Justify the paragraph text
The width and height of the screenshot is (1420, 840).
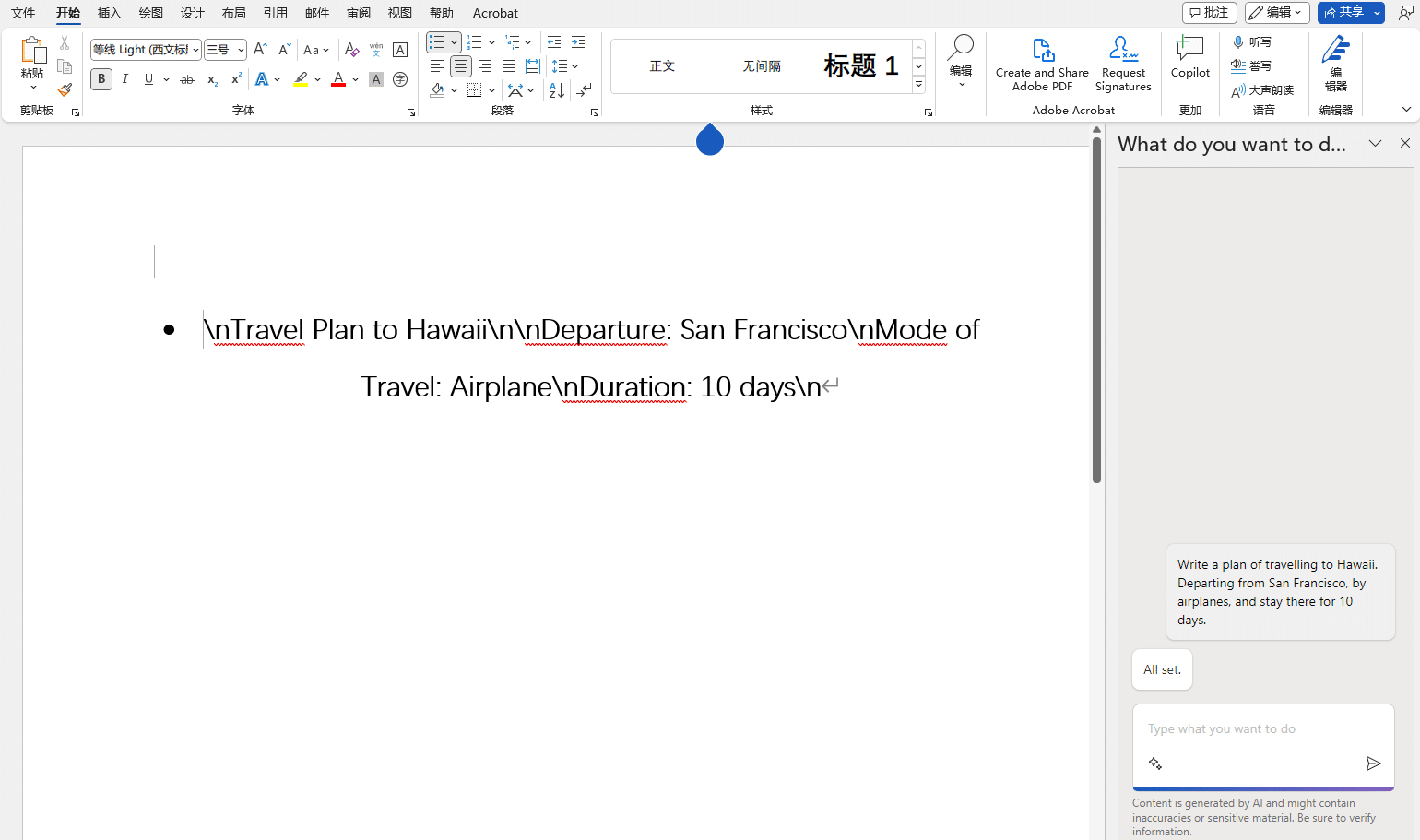pyautogui.click(x=508, y=66)
